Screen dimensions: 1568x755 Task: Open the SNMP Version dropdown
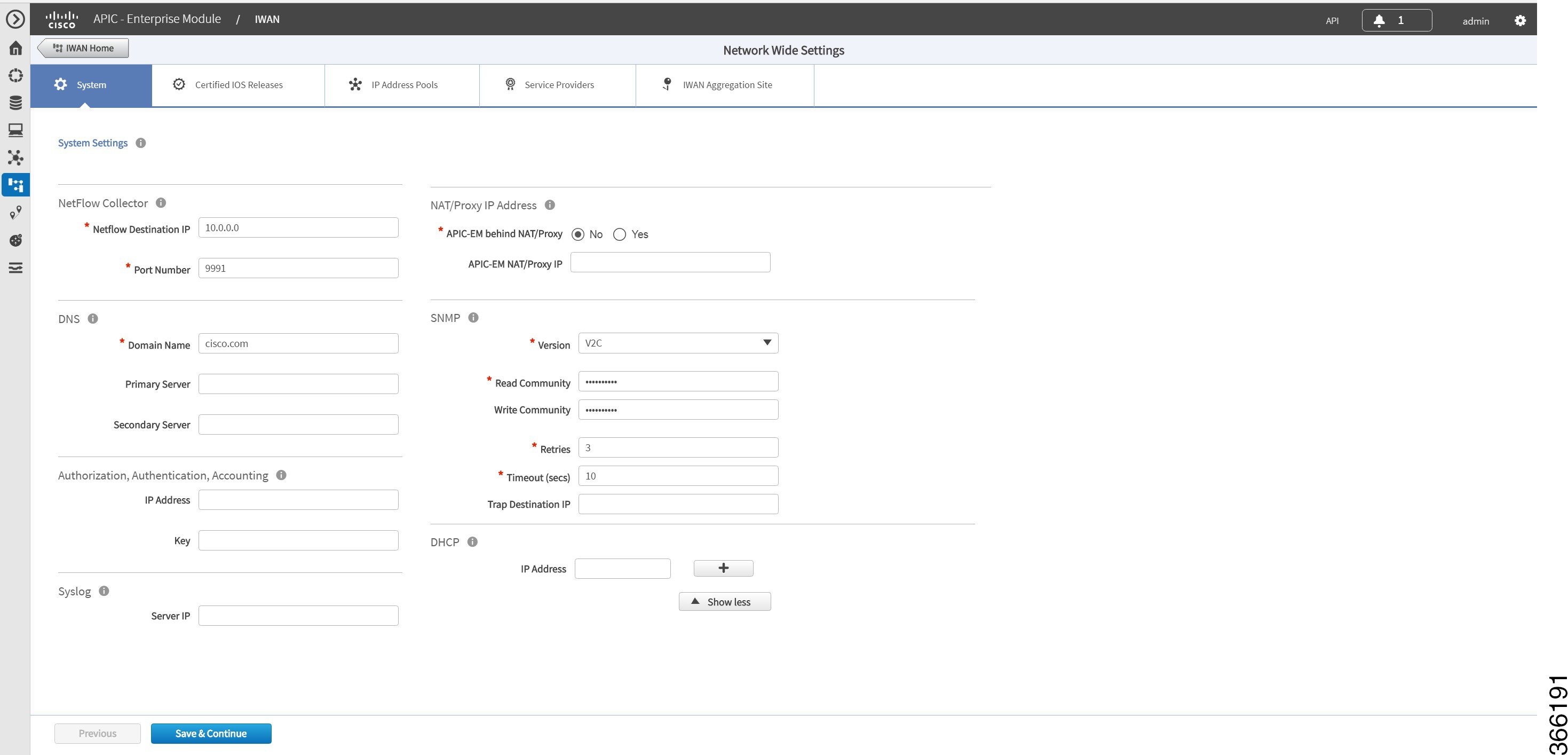click(x=678, y=343)
